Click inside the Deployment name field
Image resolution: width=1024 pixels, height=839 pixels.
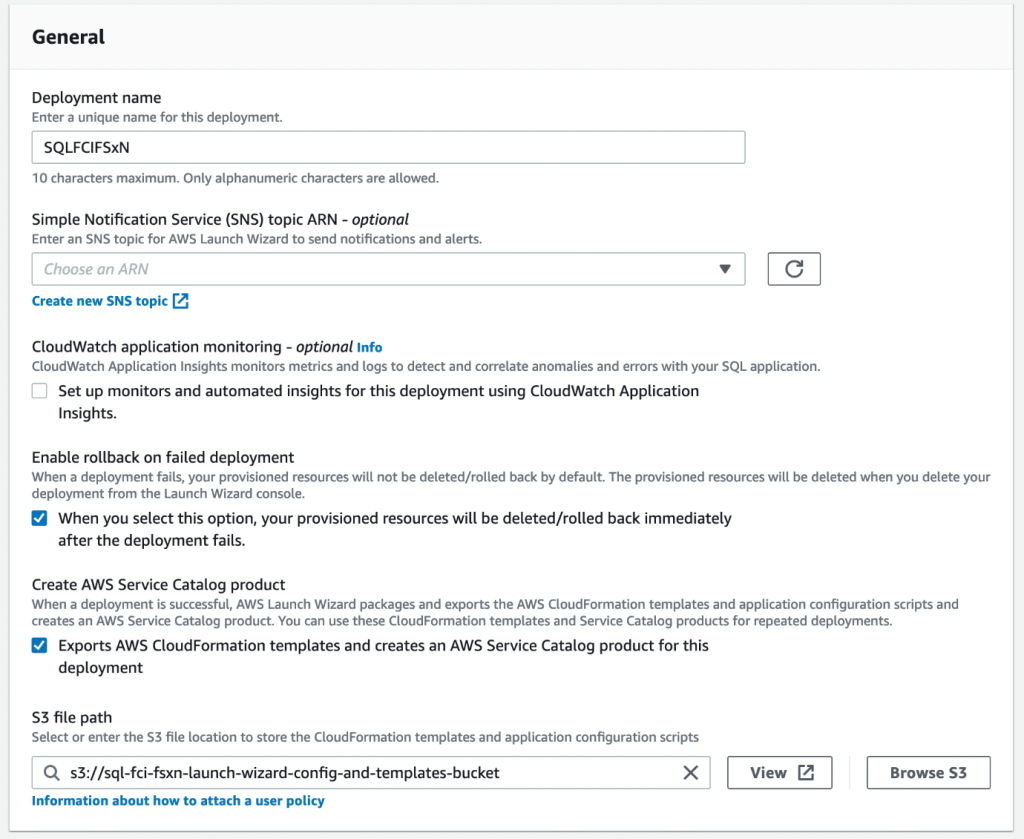[388, 146]
